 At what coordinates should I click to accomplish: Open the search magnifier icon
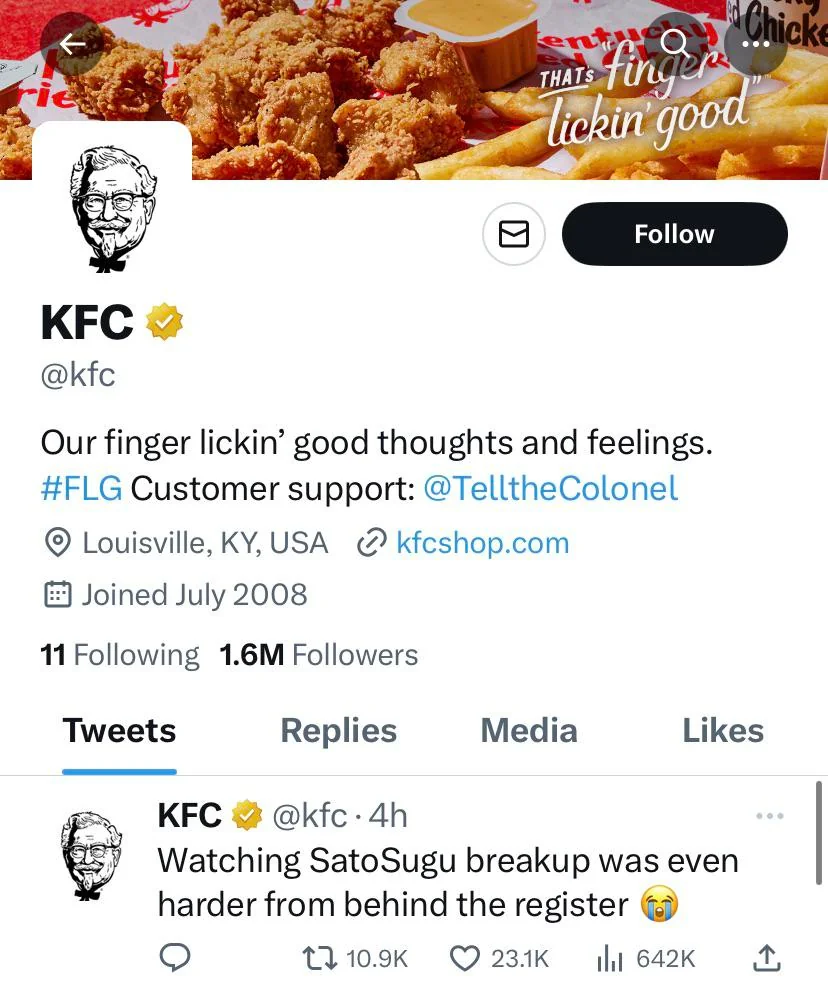pyautogui.click(x=676, y=42)
